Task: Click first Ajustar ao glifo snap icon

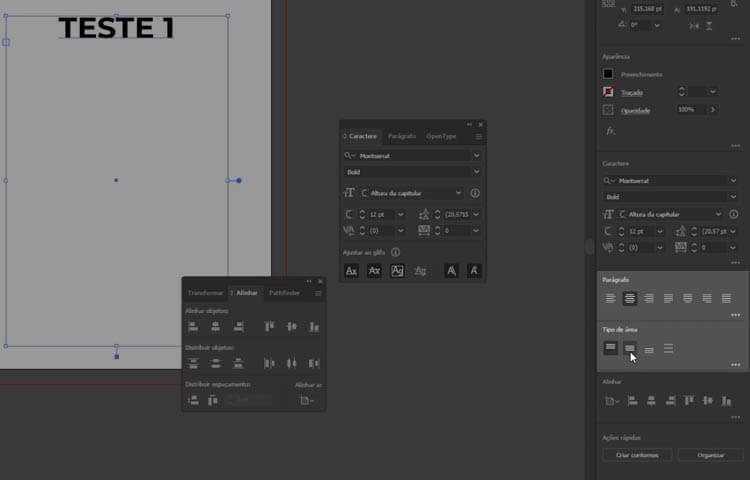Action: (x=351, y=271)
